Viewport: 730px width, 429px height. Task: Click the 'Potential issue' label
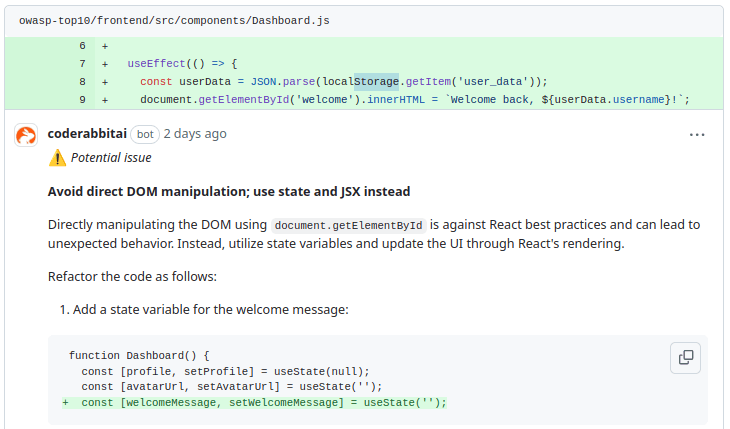pos(111,158)
